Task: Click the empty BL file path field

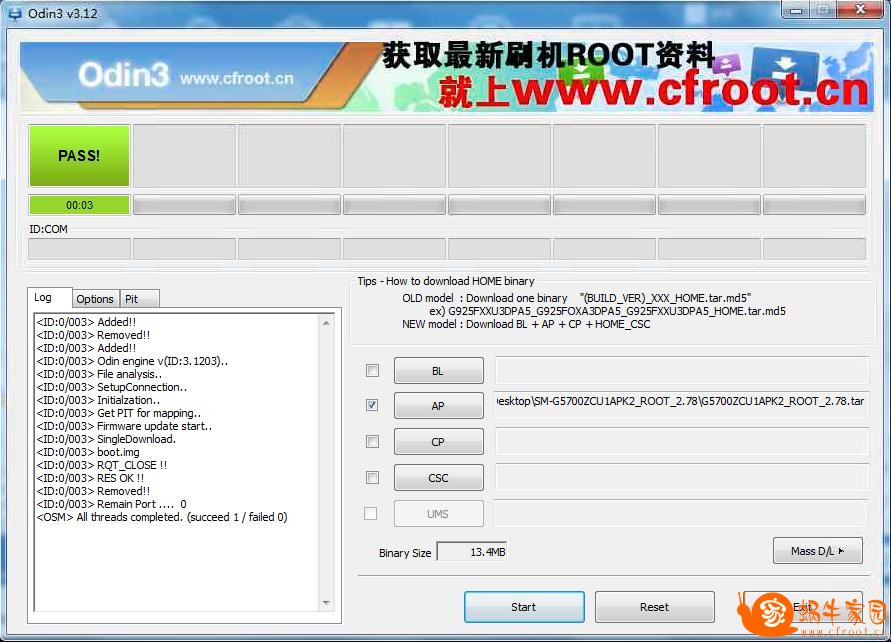Action: click(682, 370)
